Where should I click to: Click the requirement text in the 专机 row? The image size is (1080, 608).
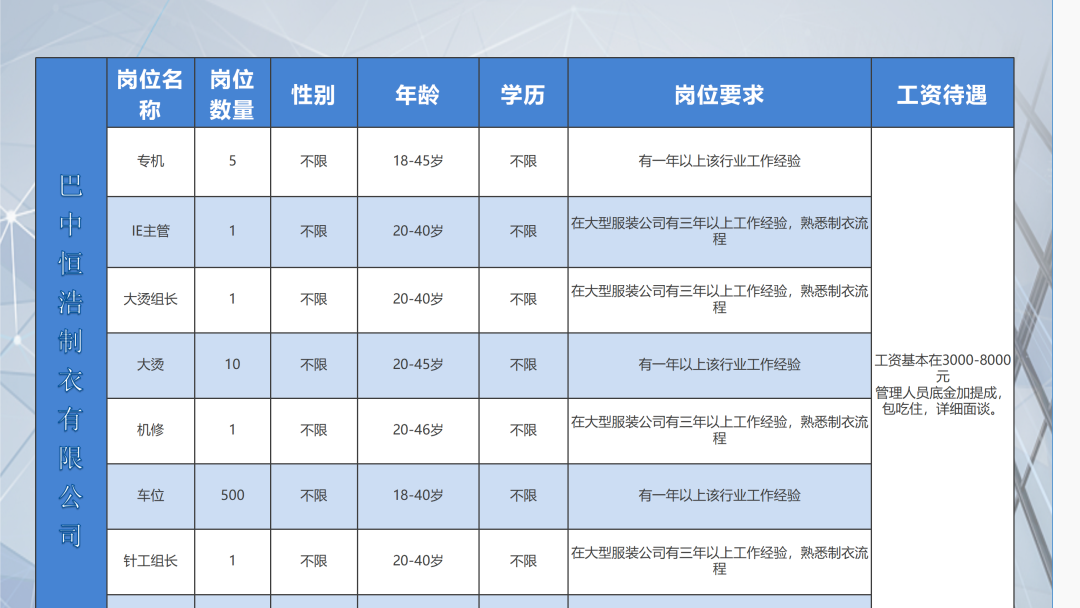pos(719,161)
